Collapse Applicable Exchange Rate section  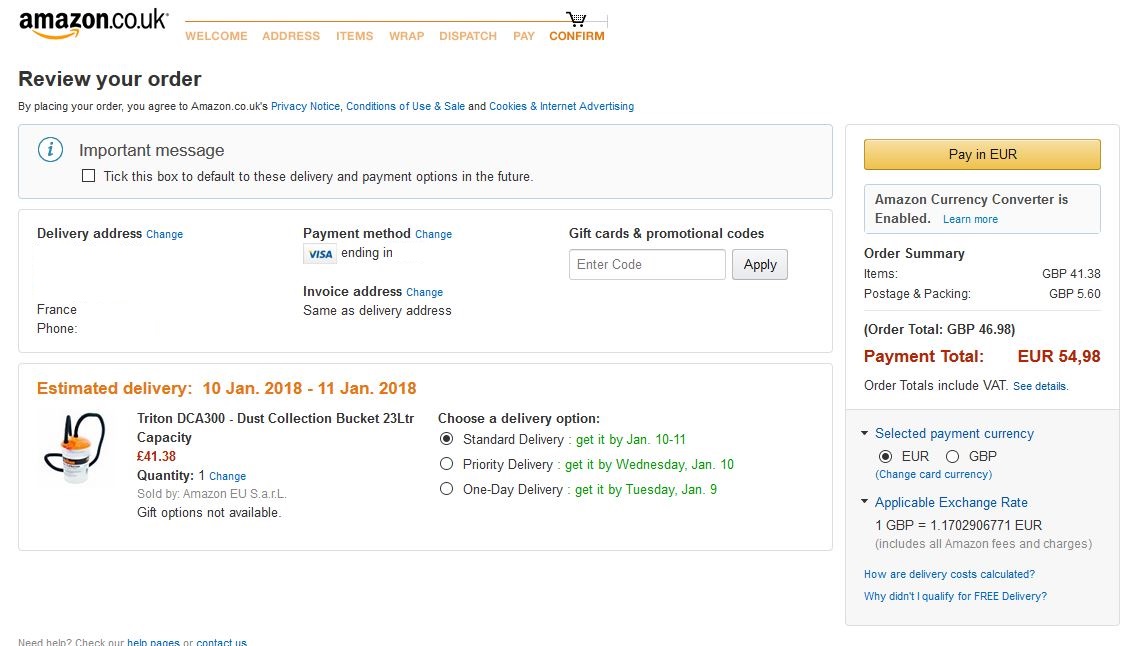tap(865, 502)
